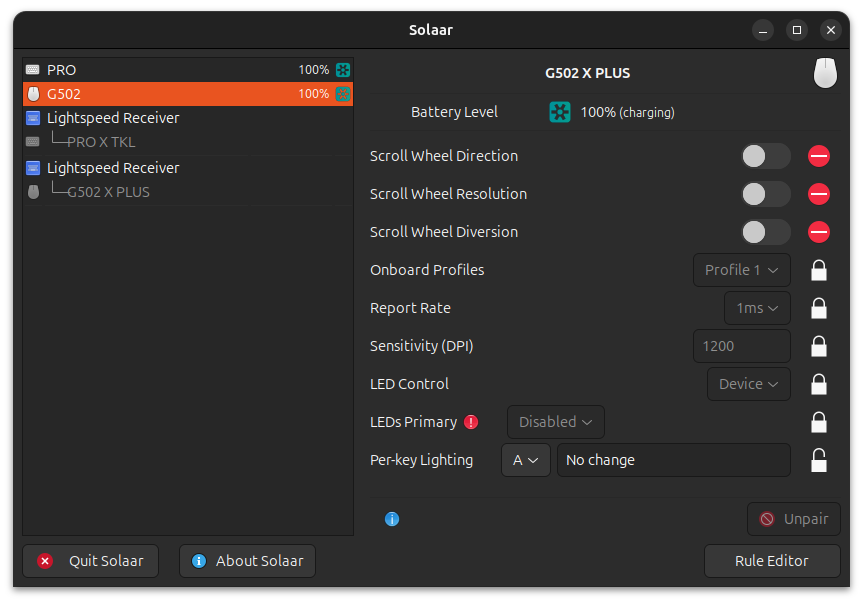Click the Lightspeed Receiver above G502 X PLUS
Image resolution: width=863 pixels, height=603 pixels.
188,168
